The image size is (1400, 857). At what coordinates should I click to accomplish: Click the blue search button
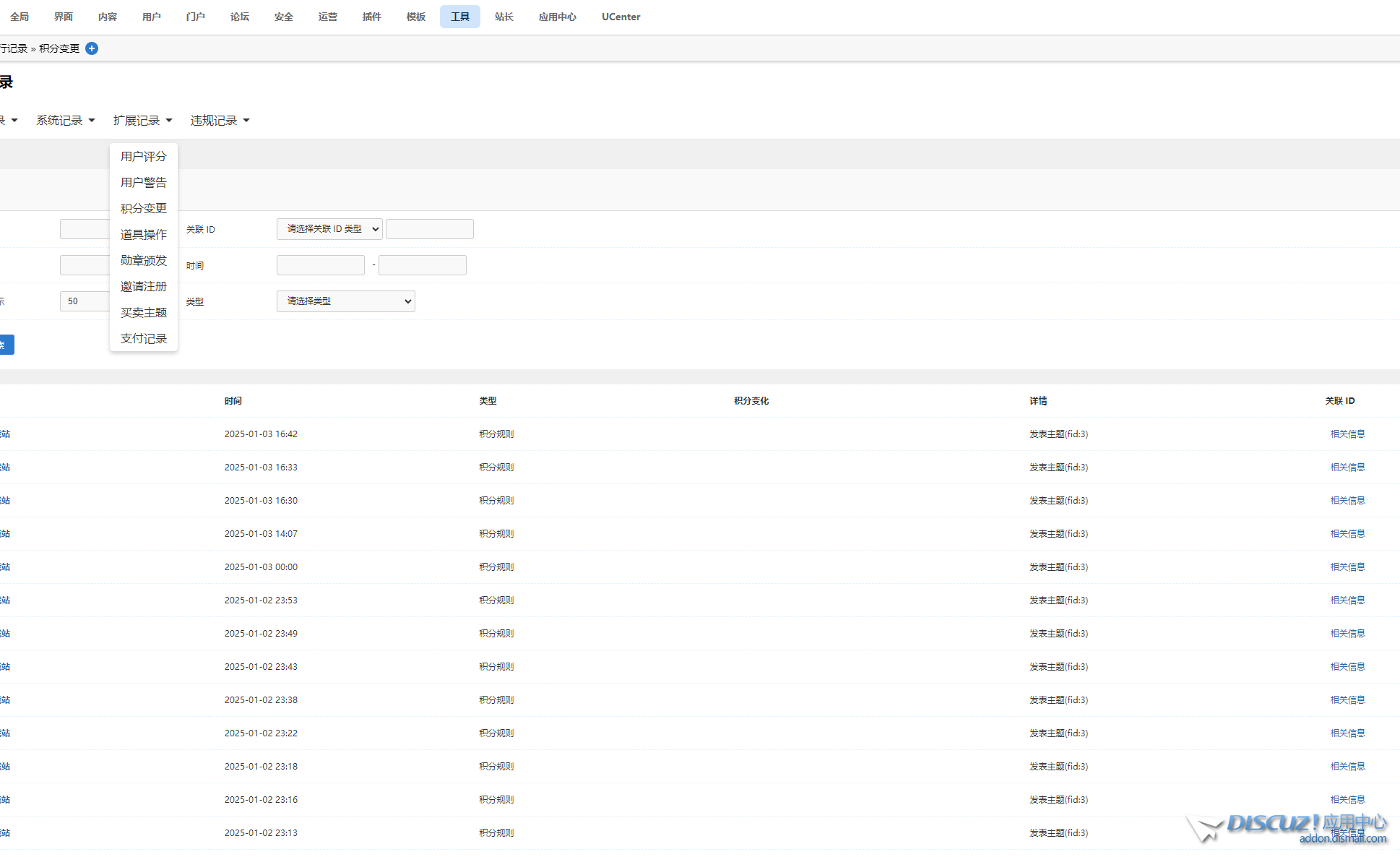click(6, 345)
